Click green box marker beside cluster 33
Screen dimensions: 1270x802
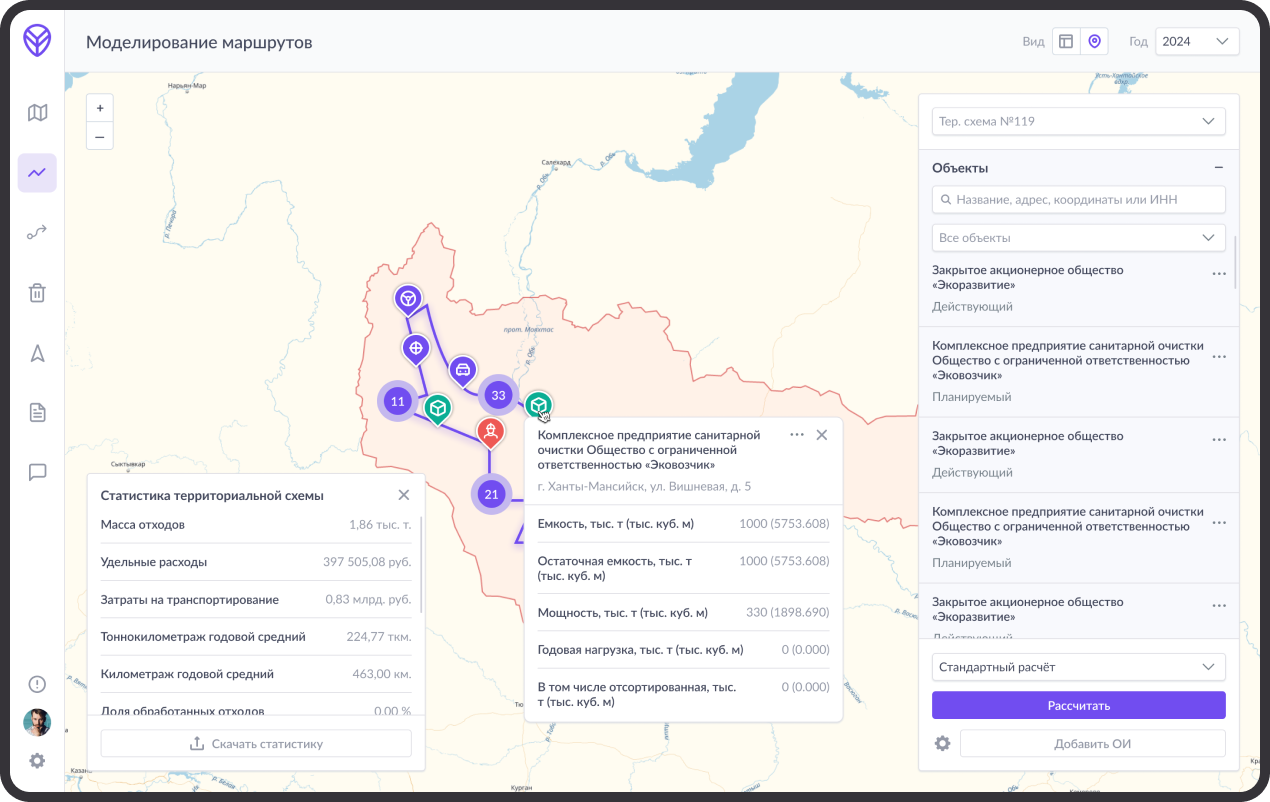(538, 405)
